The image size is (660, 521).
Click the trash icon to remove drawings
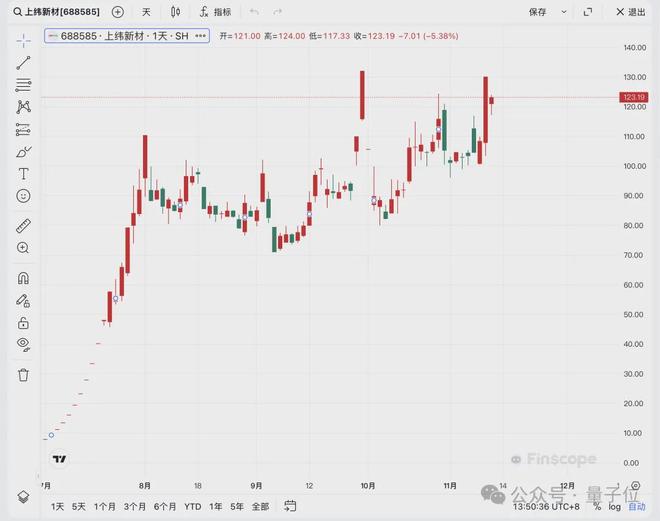(24, 375)
